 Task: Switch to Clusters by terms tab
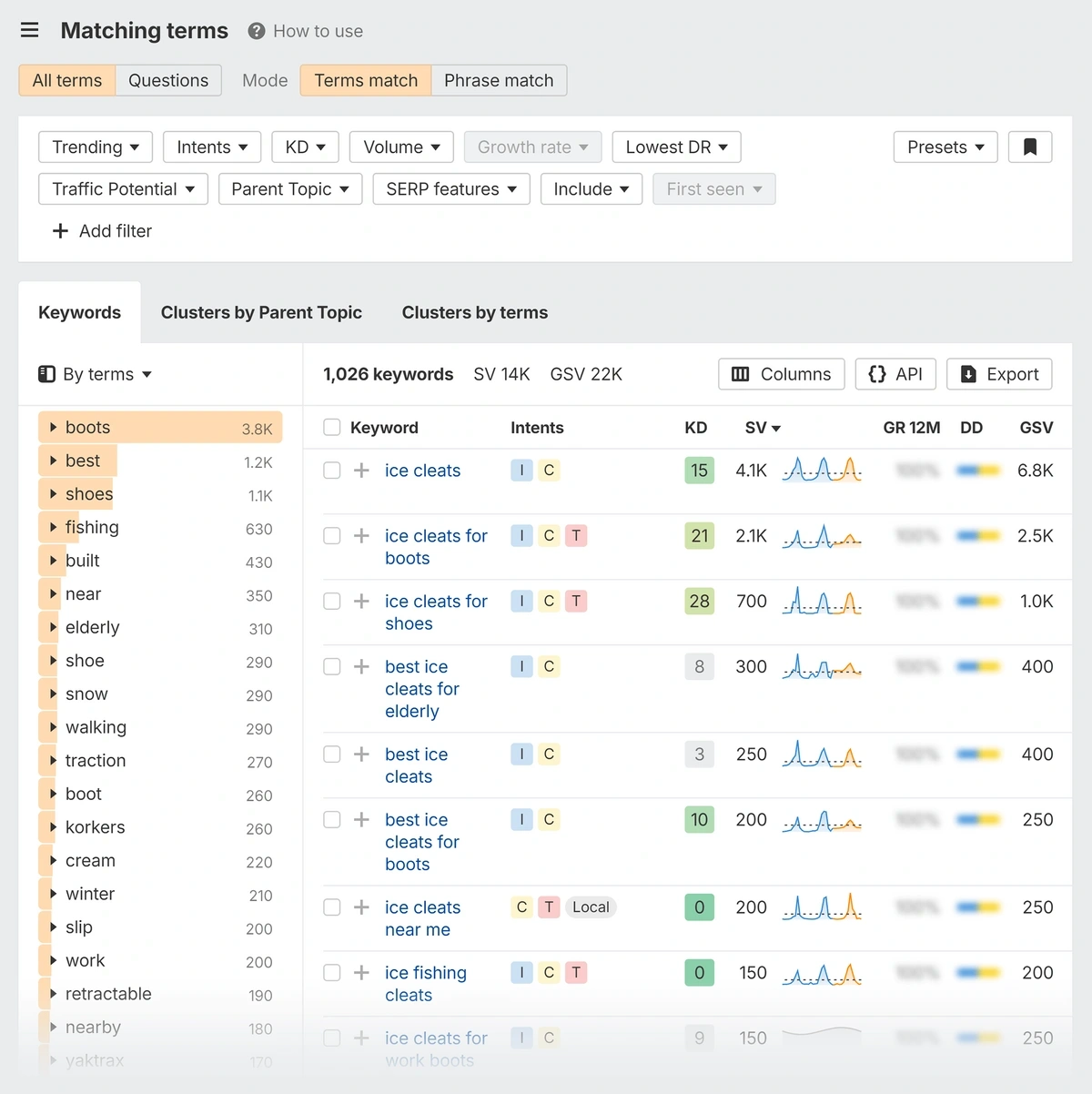tap(475, 312)
